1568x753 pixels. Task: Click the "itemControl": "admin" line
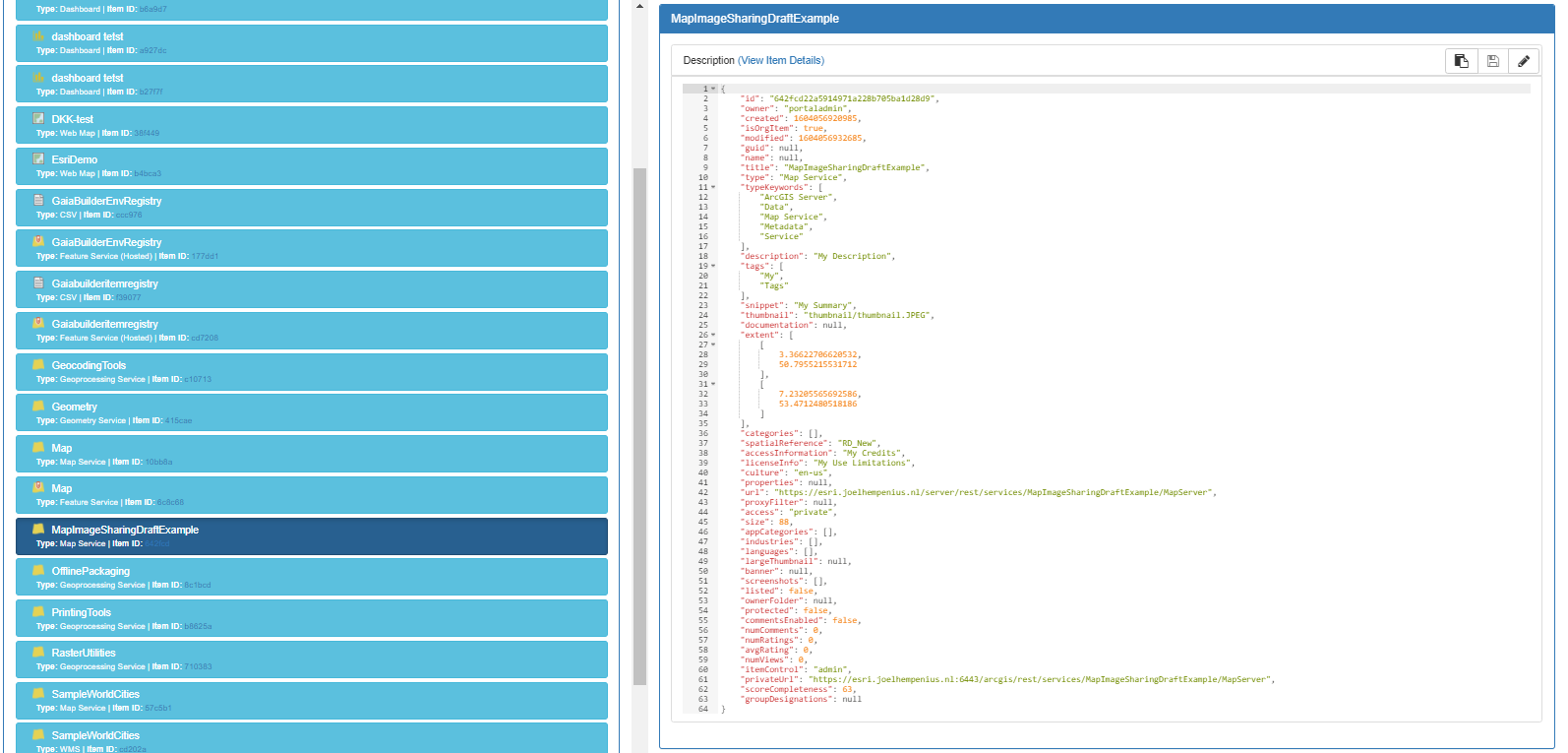tap(797, 669)
